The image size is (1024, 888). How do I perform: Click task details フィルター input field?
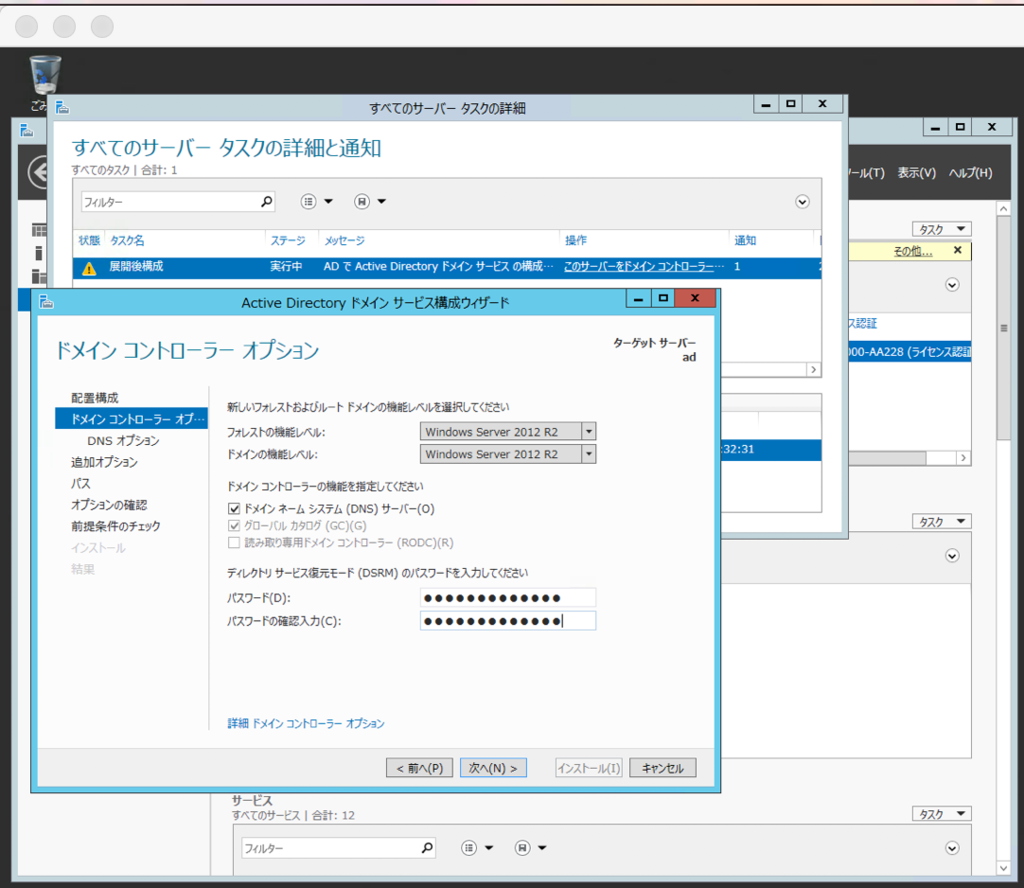(170, 202)
